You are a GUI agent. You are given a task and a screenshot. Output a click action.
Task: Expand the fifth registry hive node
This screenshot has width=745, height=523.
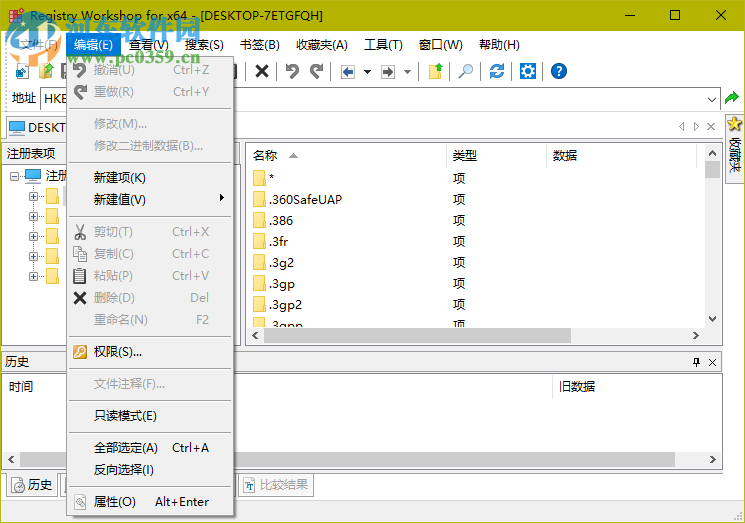pos(33,276)
